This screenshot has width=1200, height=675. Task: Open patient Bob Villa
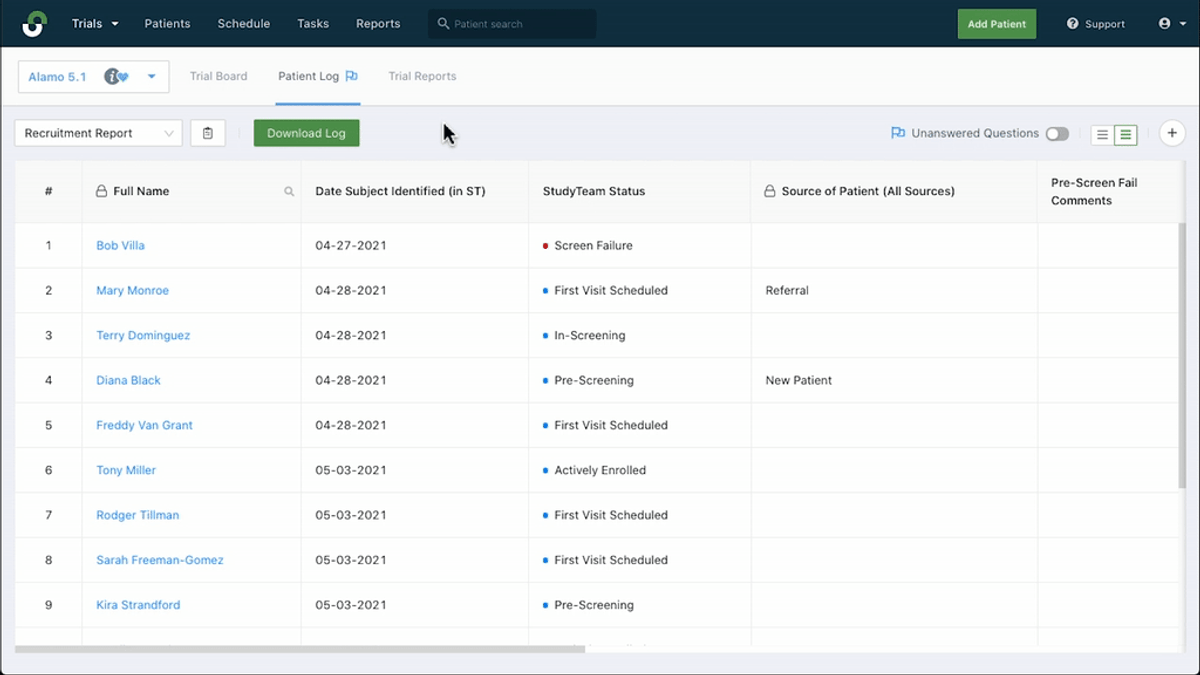click(x=120, y=245)
